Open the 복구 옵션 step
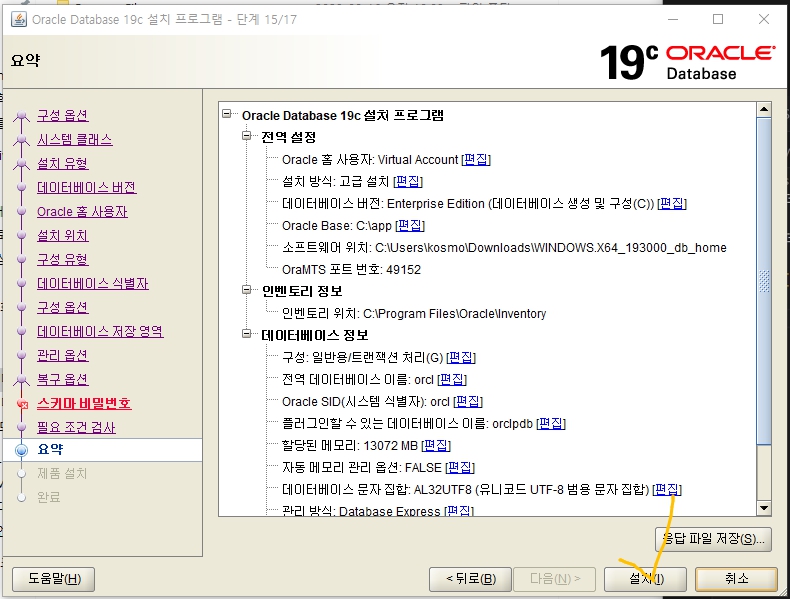 tap(62, 379)
